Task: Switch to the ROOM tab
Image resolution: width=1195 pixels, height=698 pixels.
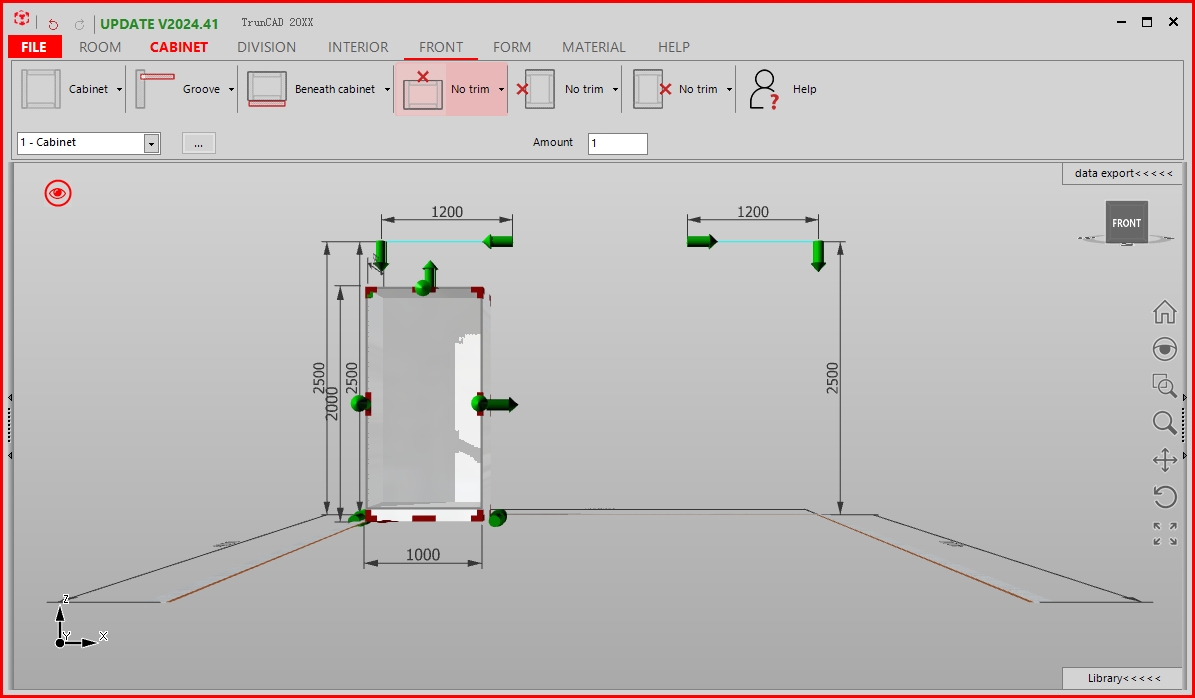Action: (100, 47)
